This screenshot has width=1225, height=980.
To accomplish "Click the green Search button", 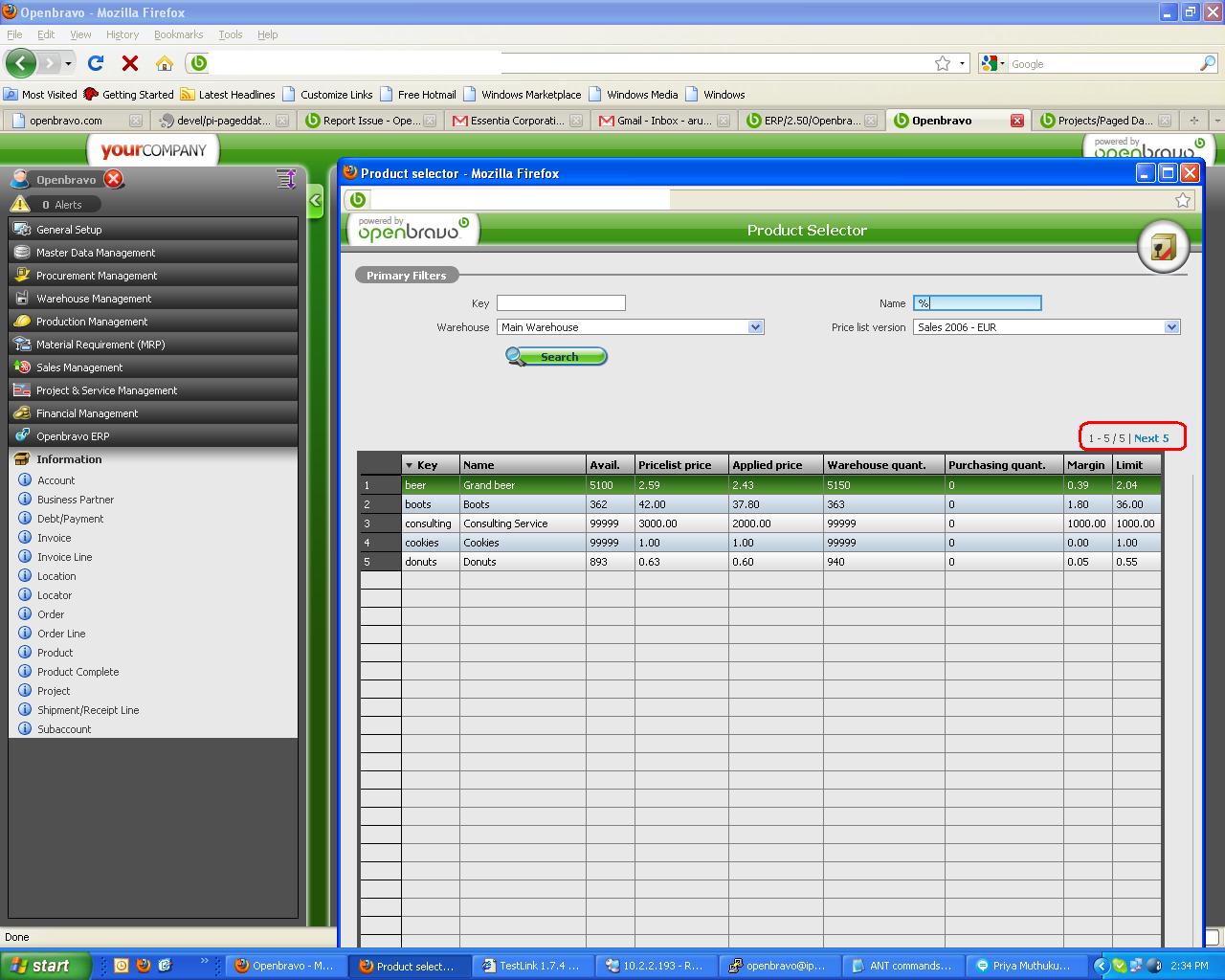I will [557, 357].
